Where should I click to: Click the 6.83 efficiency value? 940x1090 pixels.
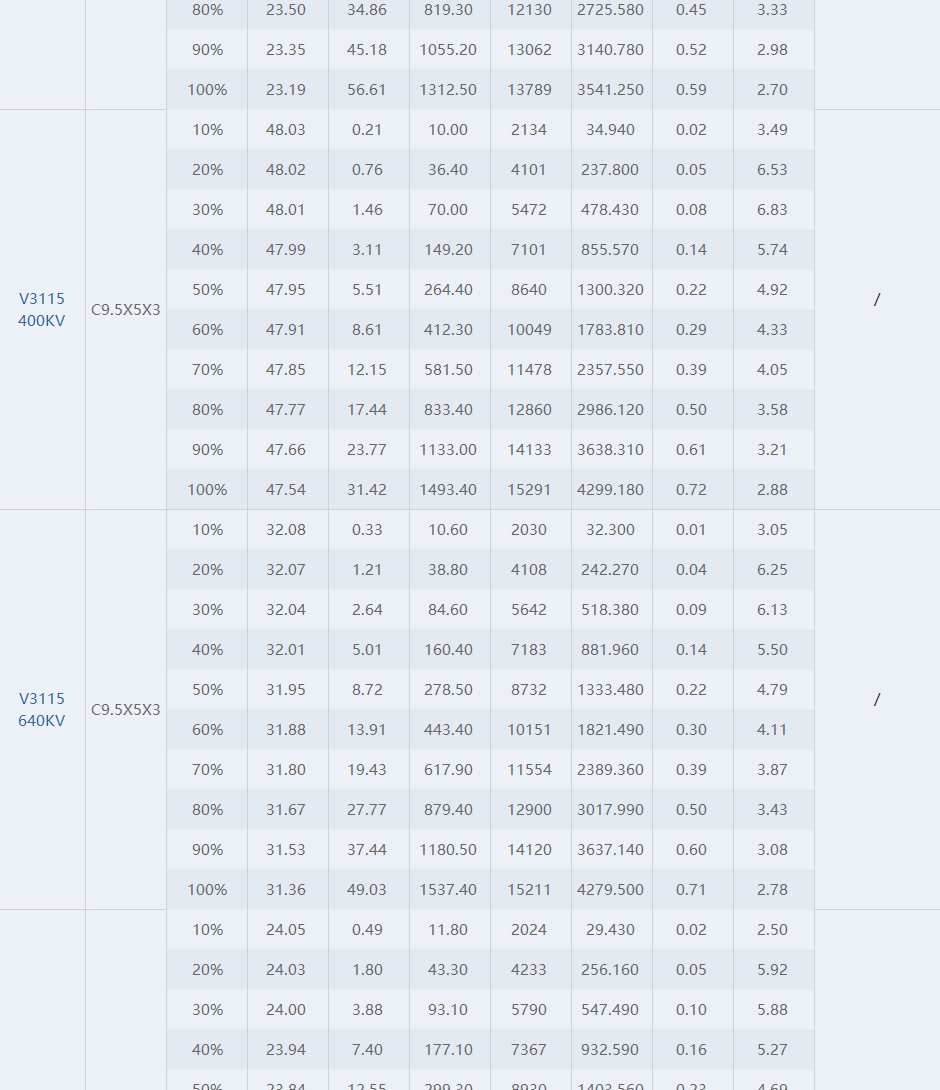click(x=772, y=209)
